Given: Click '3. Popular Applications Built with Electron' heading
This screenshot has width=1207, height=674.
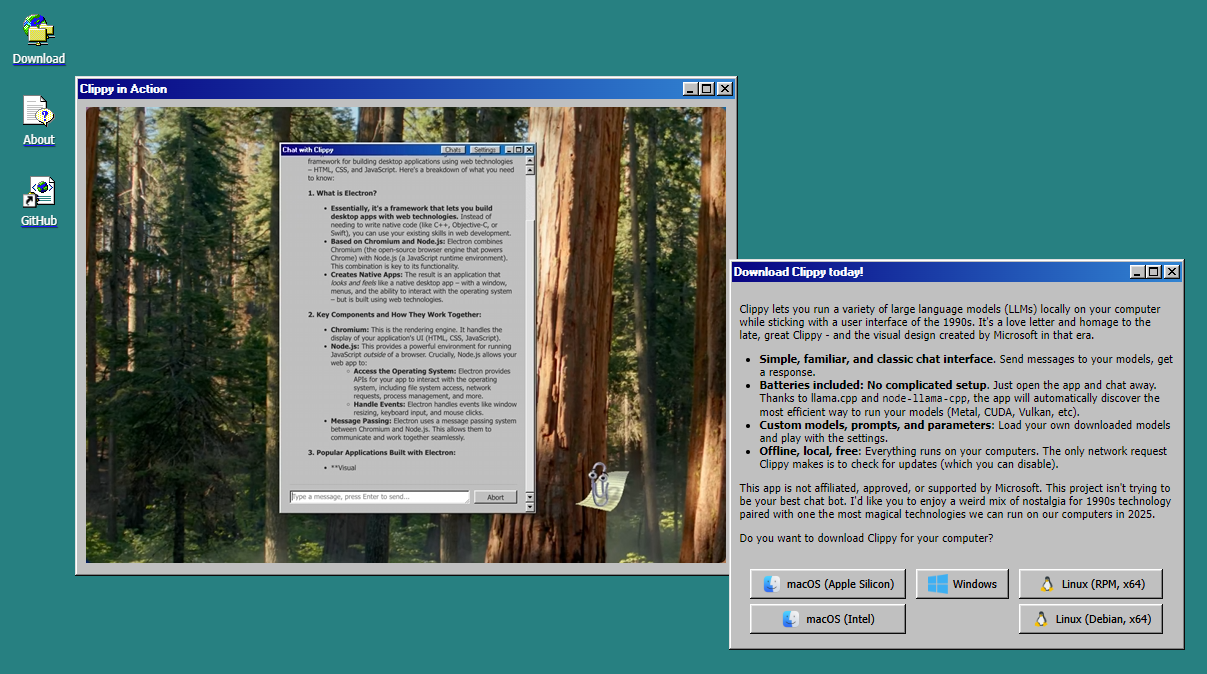Looking at the screenshot, I should point(382,453).
